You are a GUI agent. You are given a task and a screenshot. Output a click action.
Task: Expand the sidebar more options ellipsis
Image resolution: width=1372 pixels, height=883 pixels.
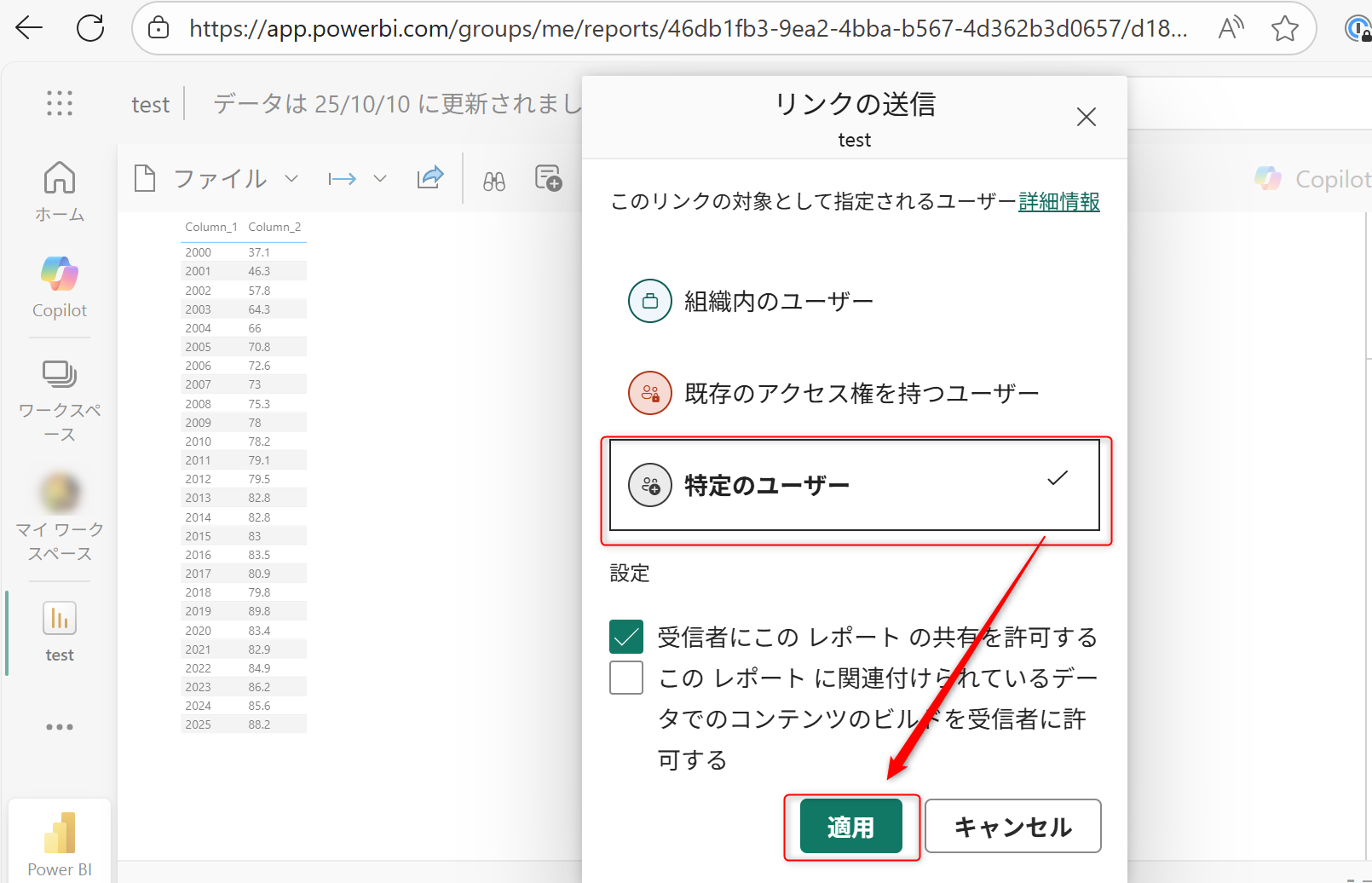pos(60,727)
